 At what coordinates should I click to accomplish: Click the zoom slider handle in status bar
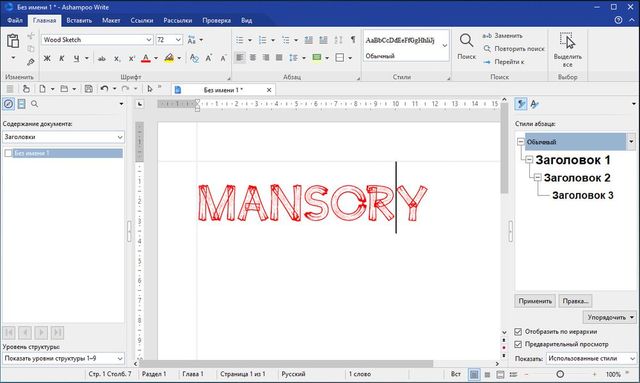560,374
